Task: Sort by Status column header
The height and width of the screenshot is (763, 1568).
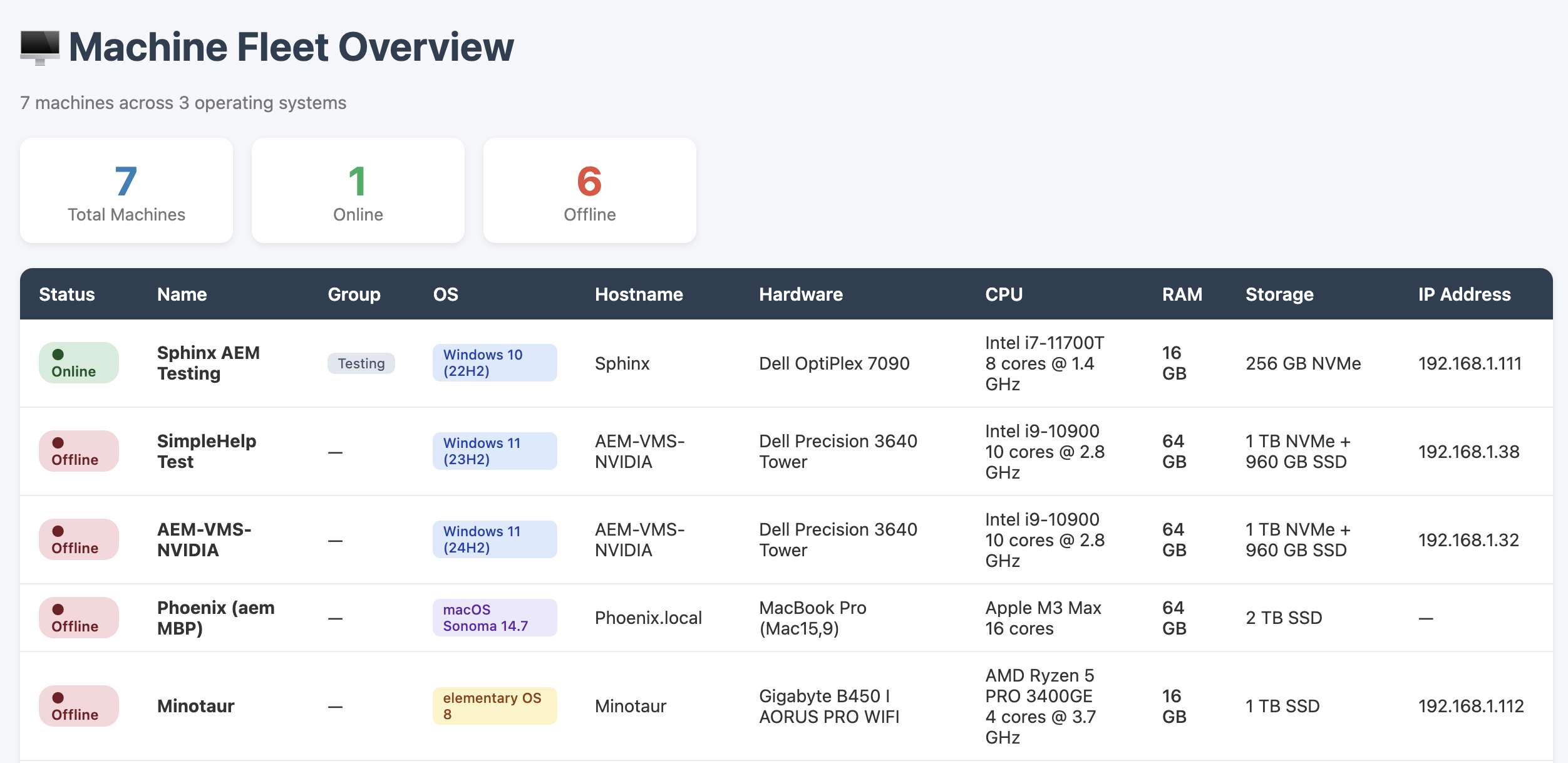Action: point(67,294)
